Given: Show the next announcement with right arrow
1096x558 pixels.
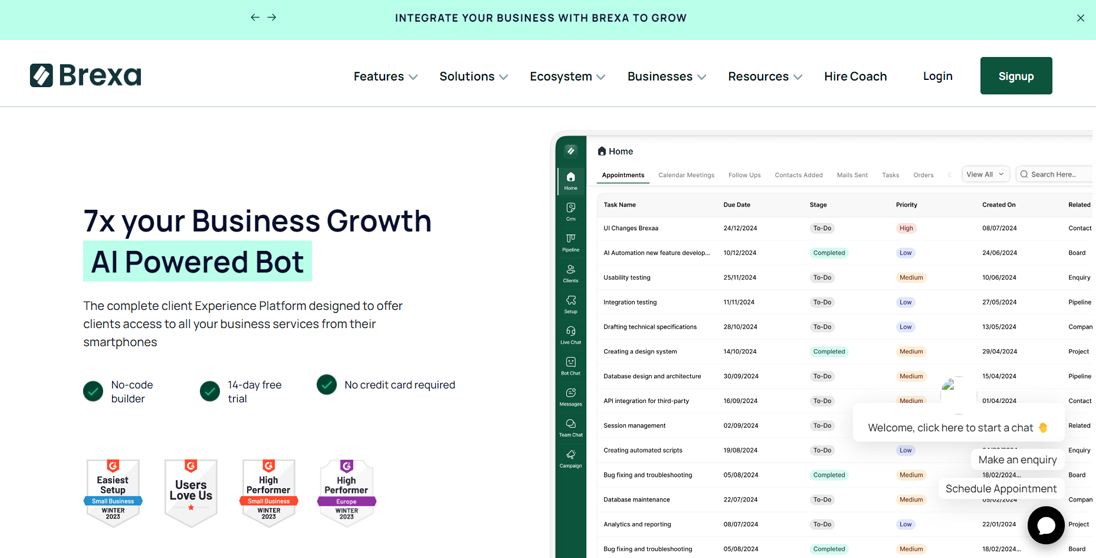Looking at the screenshot, I should [x=272, y=17].
